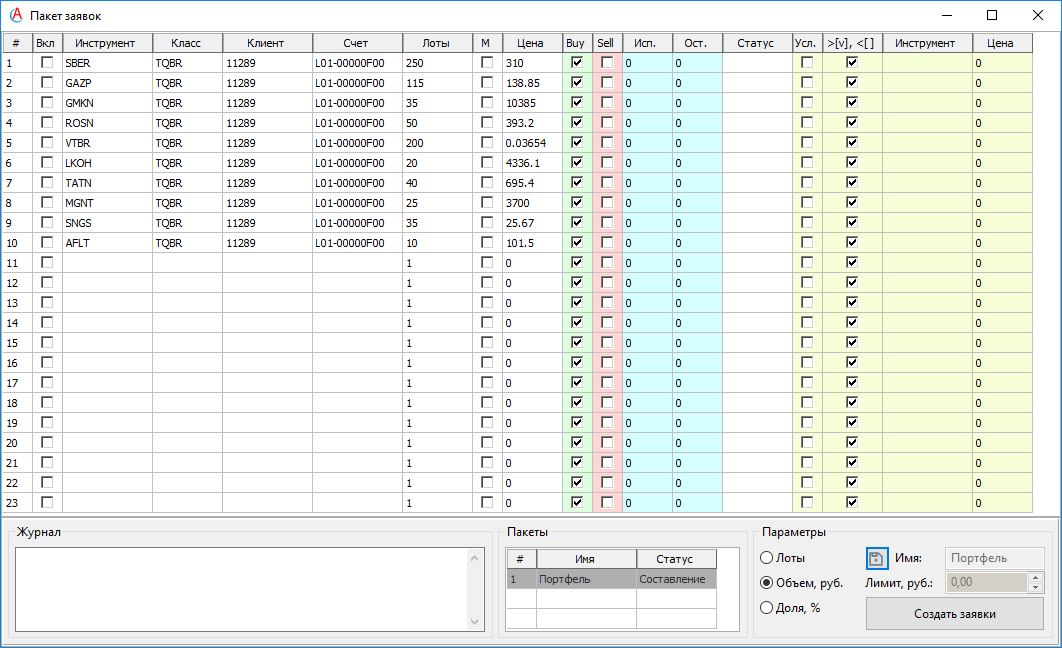1062x648 pixels.
Task: Click the save package icon beside Имя
Action: (876, 559)
